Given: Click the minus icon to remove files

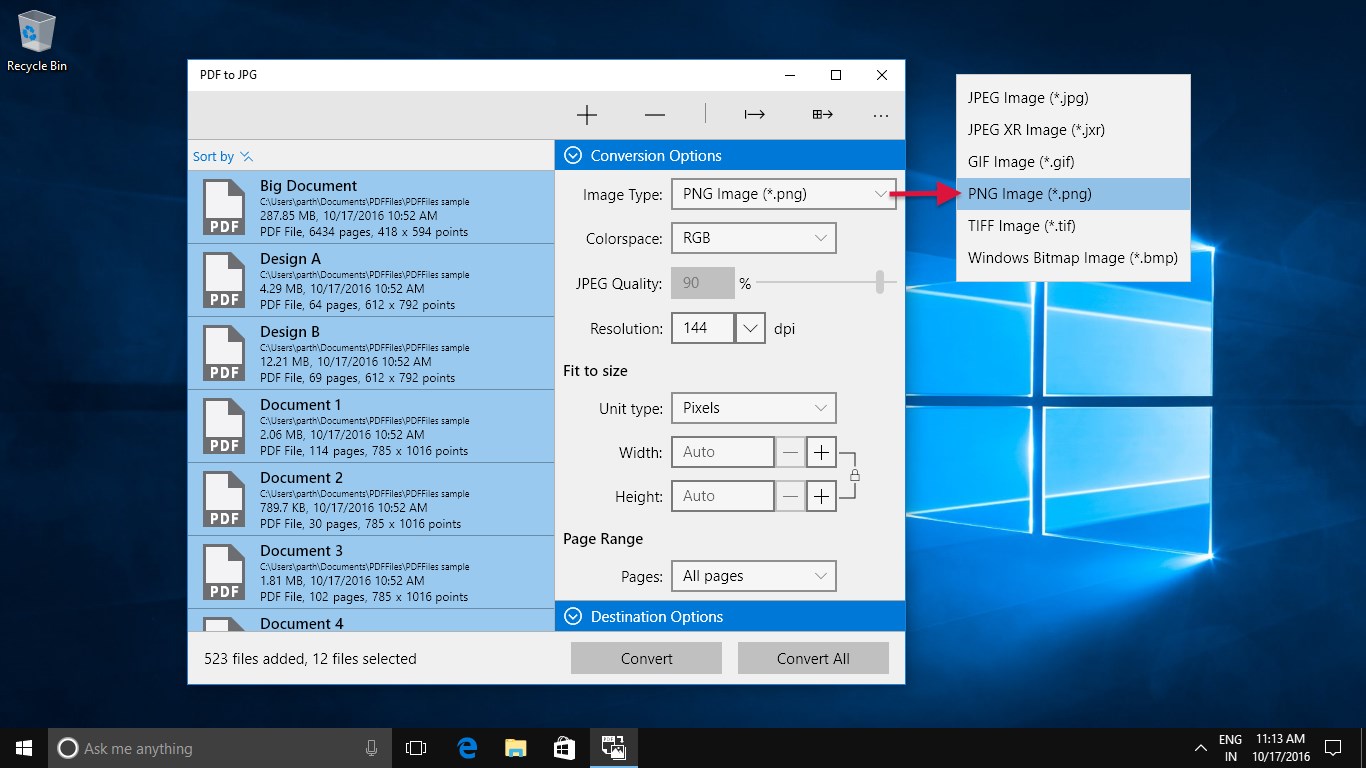Looking at the screenshot, I should (x=655, y=115).
